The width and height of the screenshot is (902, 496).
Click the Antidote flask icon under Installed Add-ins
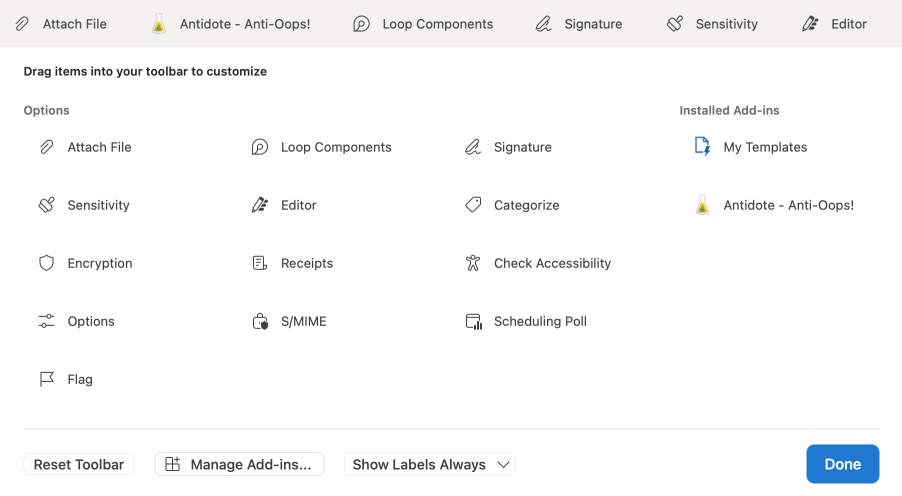click(x=702, y=205)
